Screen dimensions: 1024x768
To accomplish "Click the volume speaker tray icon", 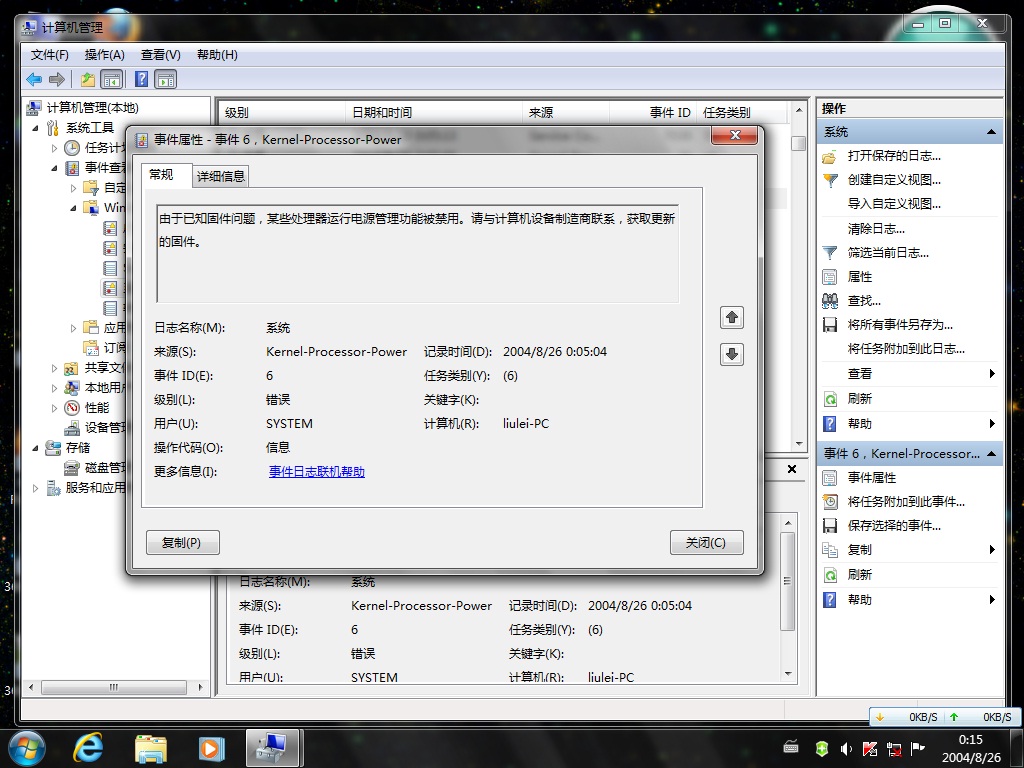I will click(x=846, y=748).
